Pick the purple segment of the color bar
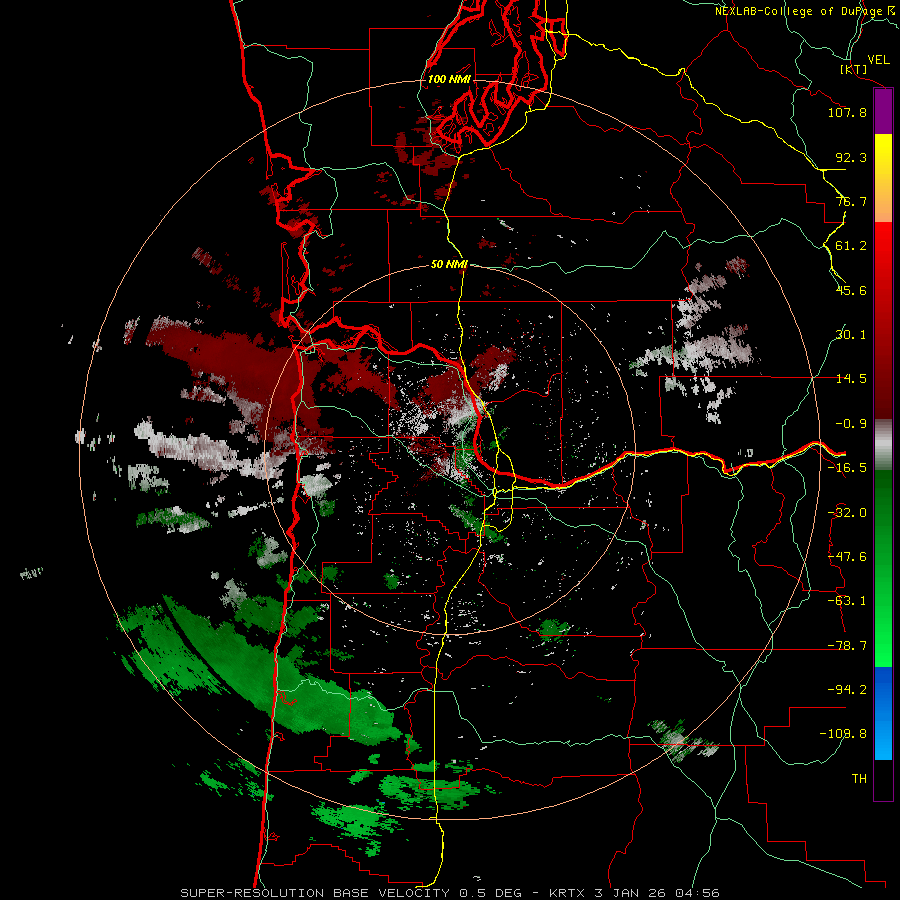 coord(883,112)
